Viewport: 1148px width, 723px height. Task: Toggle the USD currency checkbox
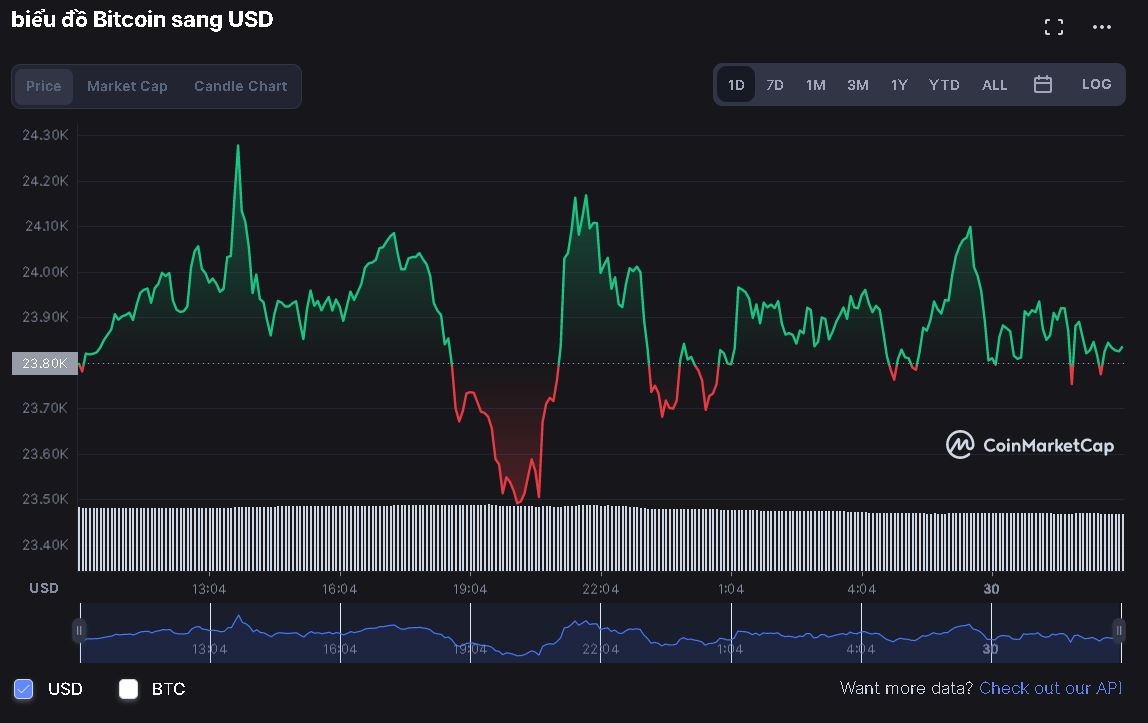(x=24, y=688)
